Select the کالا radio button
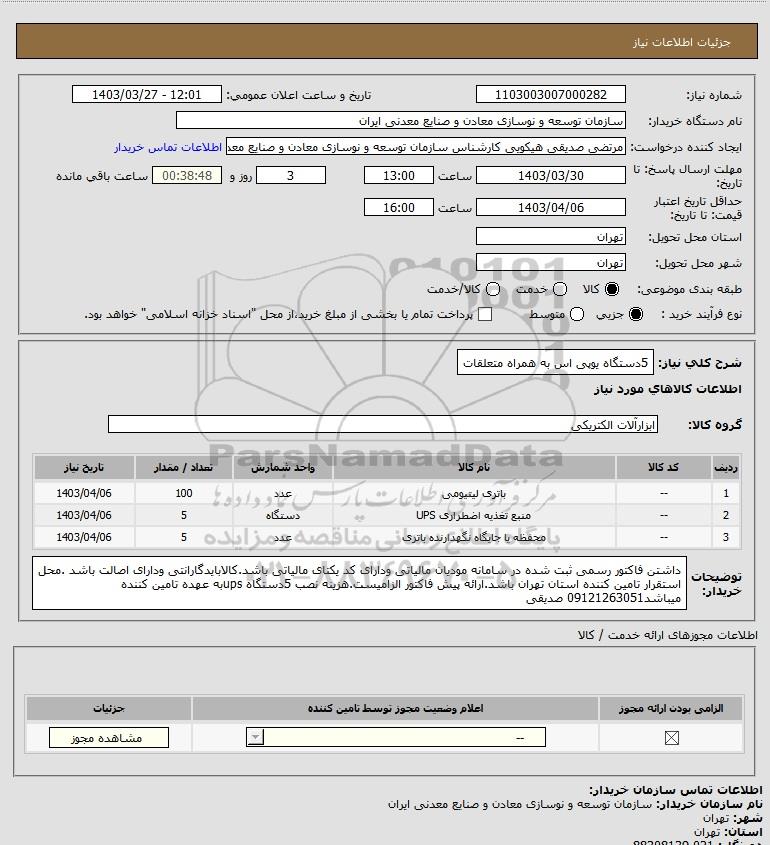 pos(612,289)
